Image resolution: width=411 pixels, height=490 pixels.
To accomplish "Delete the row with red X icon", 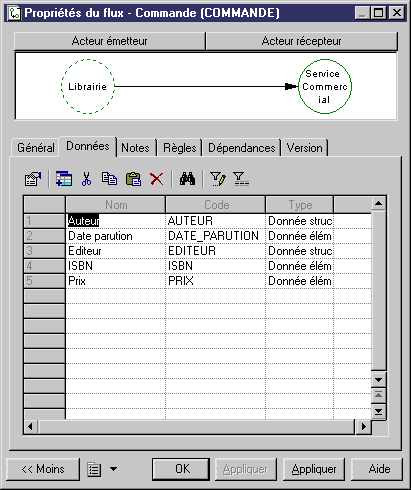I will point(156,179).
